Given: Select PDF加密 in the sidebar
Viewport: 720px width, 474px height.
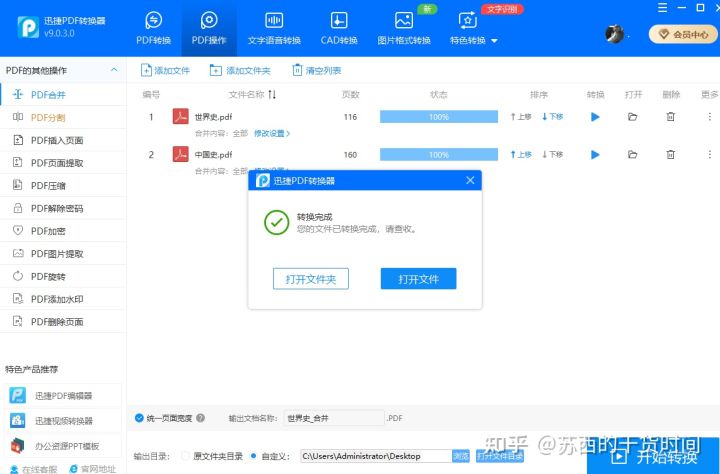Looking at the screenshot, I should (63, 231).
